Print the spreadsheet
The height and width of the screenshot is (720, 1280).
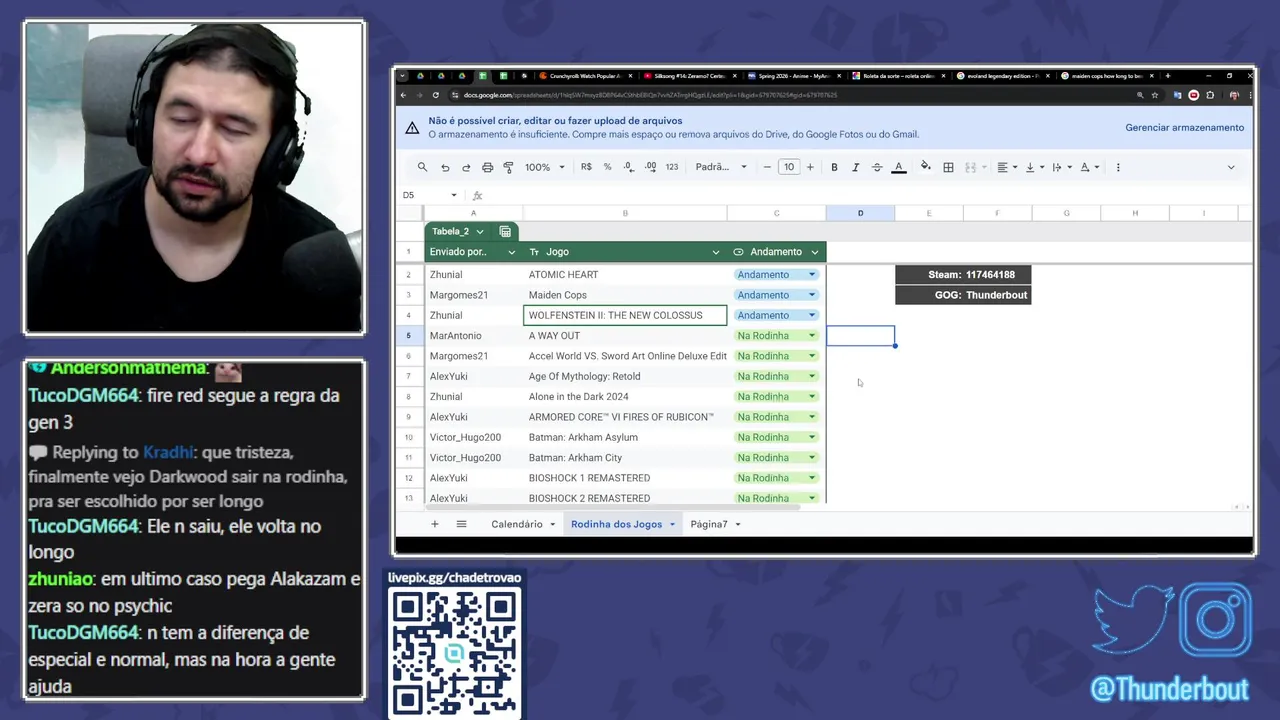(x=487, y=167)
